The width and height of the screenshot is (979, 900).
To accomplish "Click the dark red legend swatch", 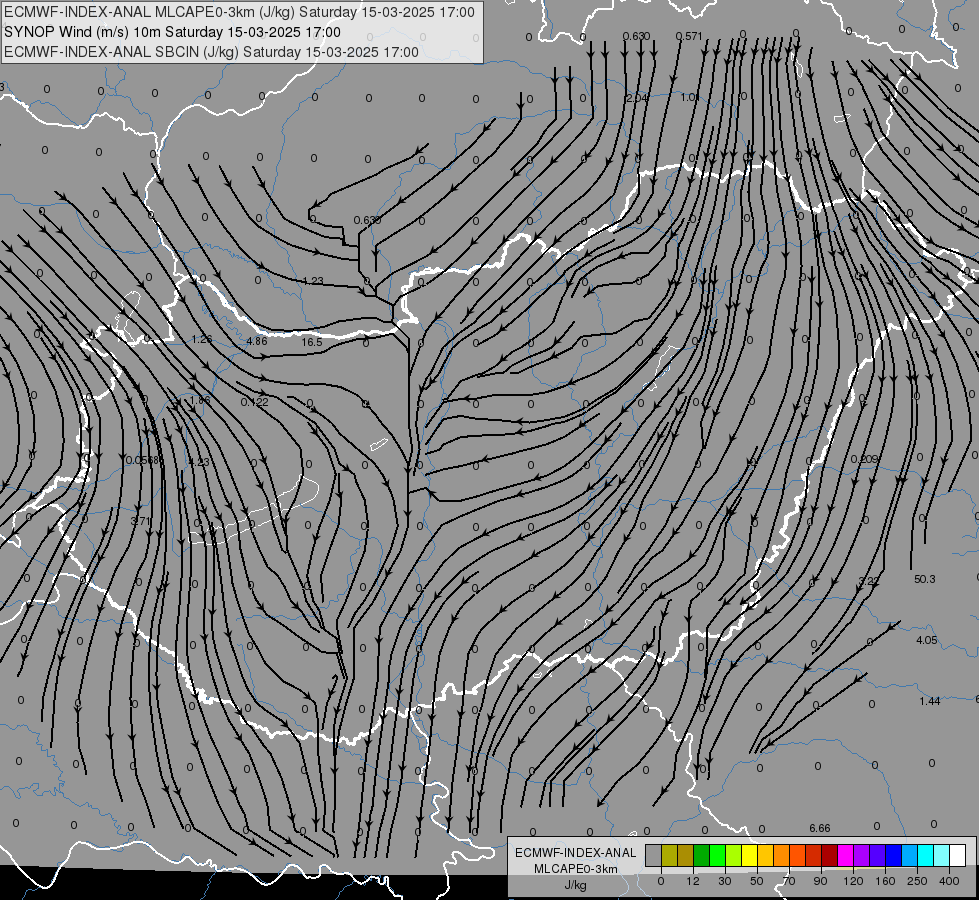I will 830,855.
